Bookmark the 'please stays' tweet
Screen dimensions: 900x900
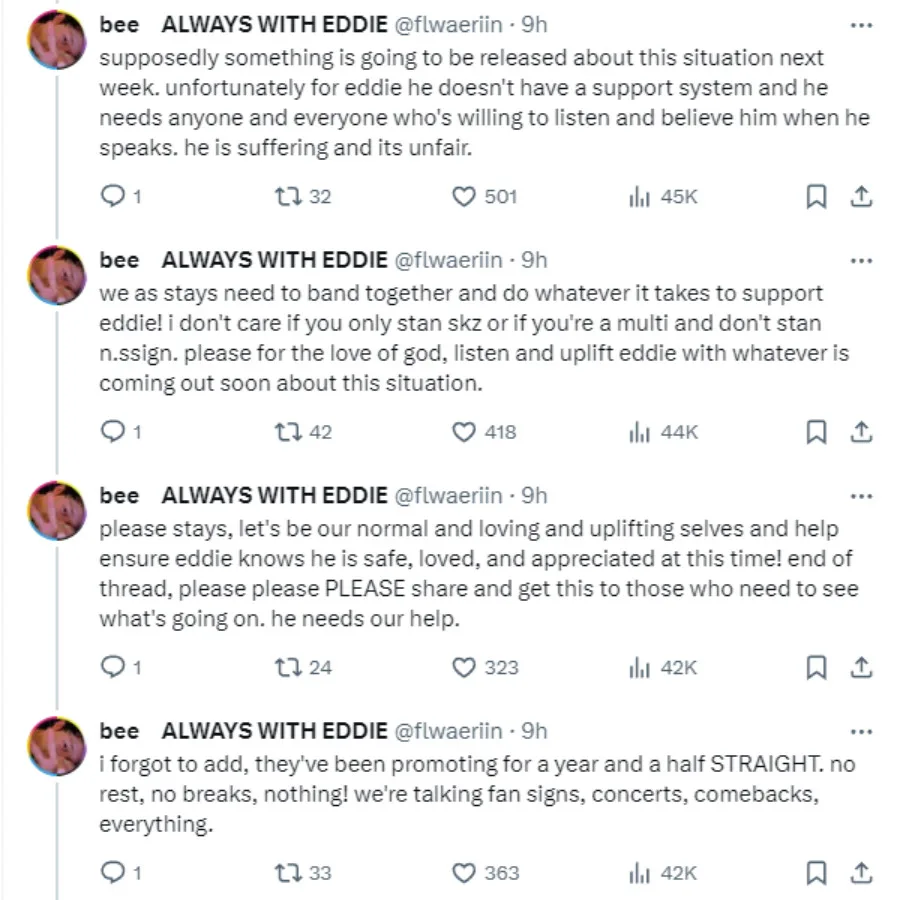click(x=816, y=667)
